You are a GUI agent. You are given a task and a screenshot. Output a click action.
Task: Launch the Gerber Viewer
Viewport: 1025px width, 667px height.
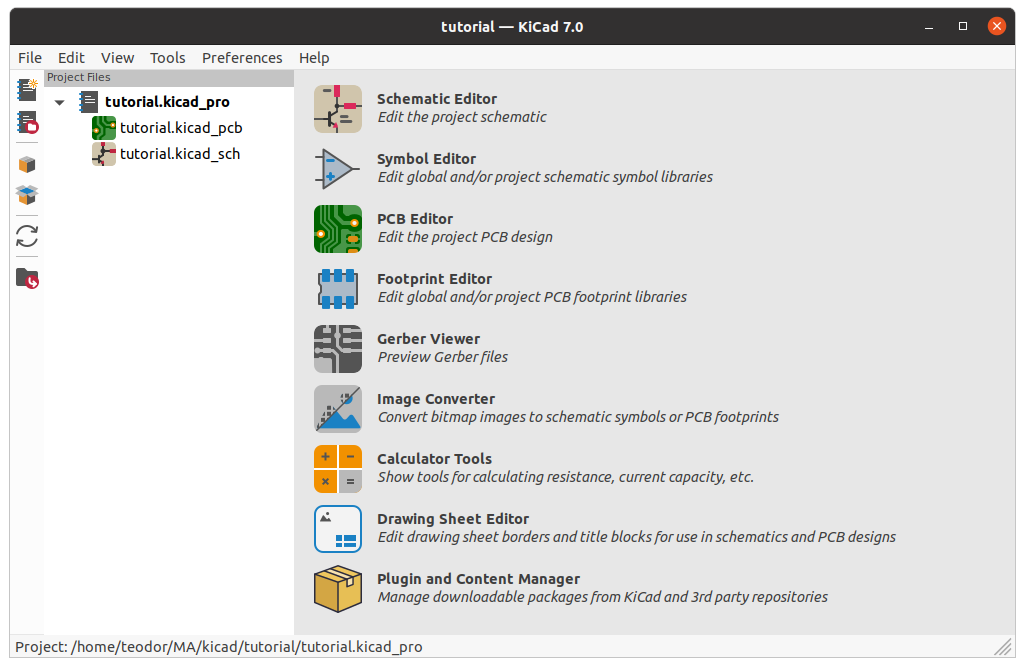click(x=338, y=348)
